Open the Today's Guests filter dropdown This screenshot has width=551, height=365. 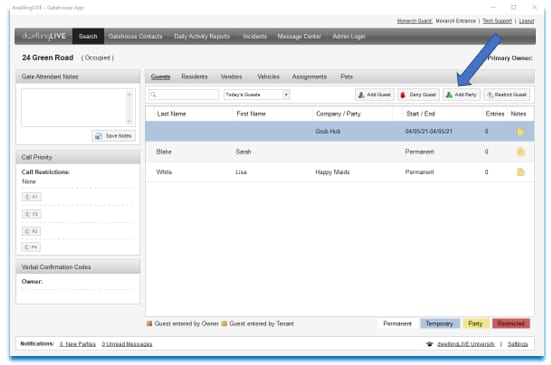[x=257, y=94]
